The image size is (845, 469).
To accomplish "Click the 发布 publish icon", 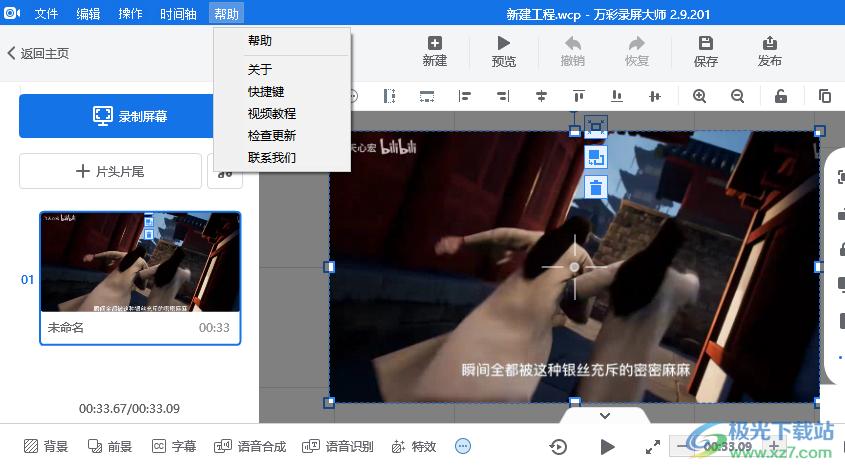I will [x=769, y=51].
